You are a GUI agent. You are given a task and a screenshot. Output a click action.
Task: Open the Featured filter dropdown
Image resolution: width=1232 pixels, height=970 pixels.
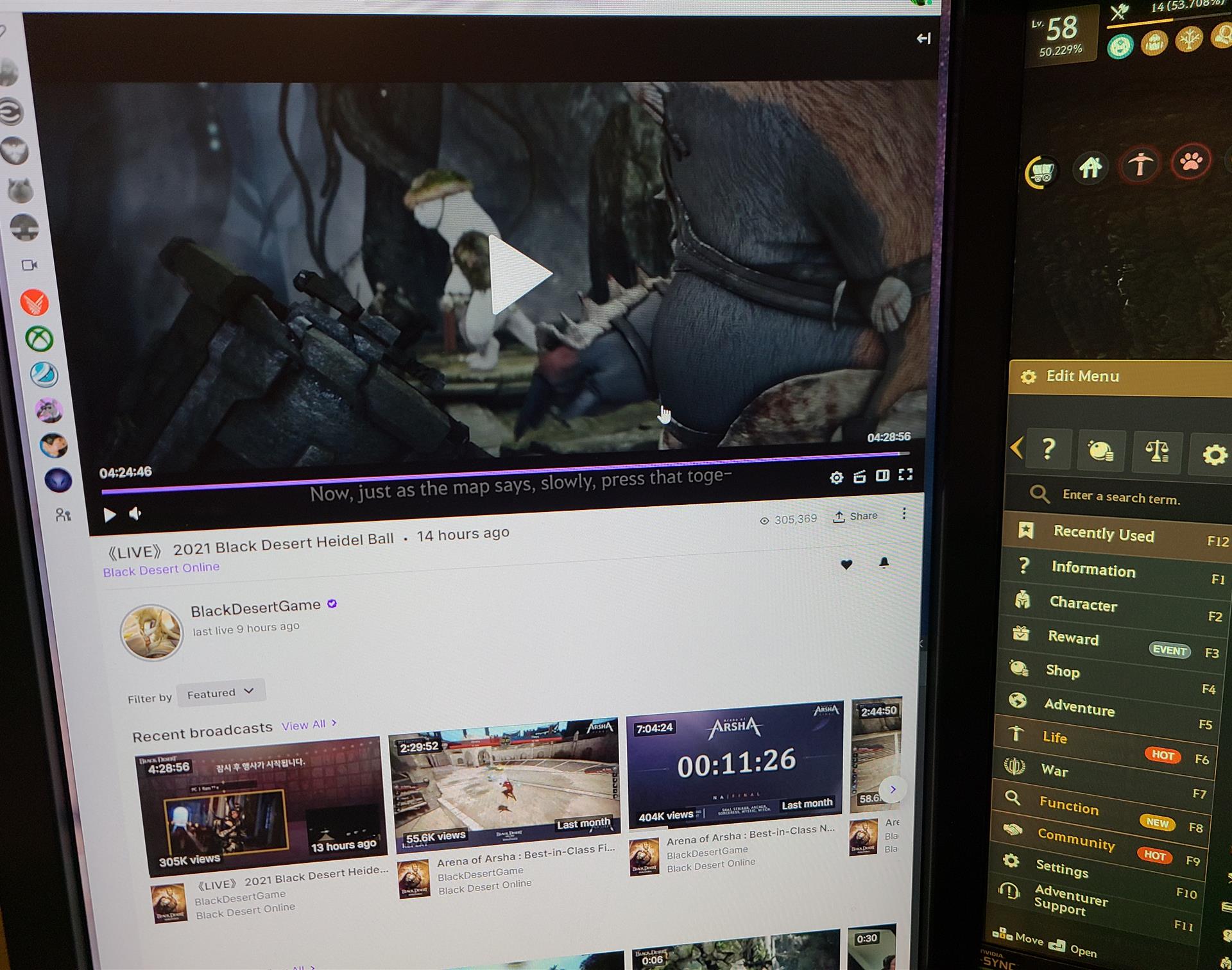tap(220, 692)
